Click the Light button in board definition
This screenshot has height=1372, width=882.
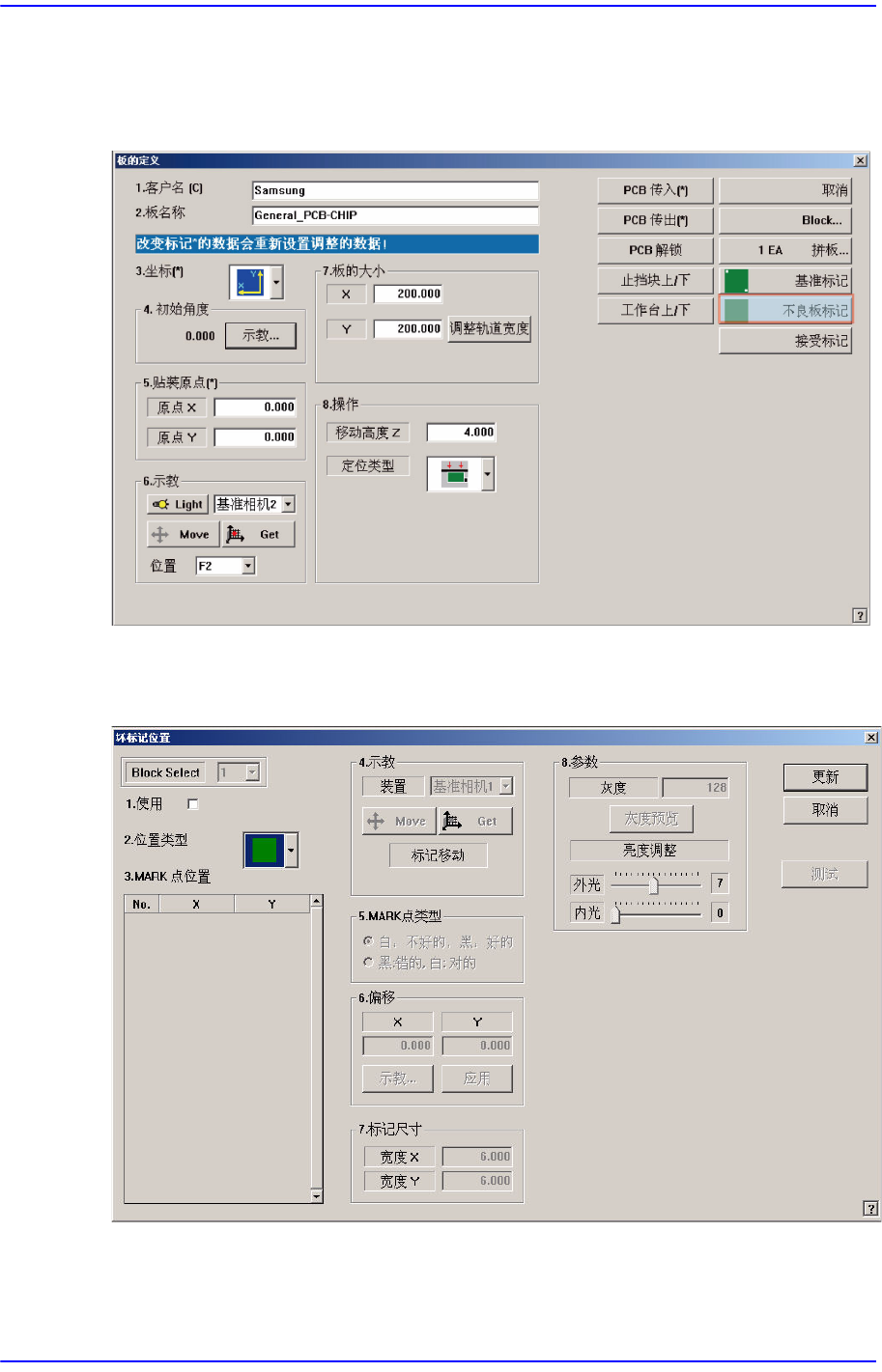click(177, 504)
